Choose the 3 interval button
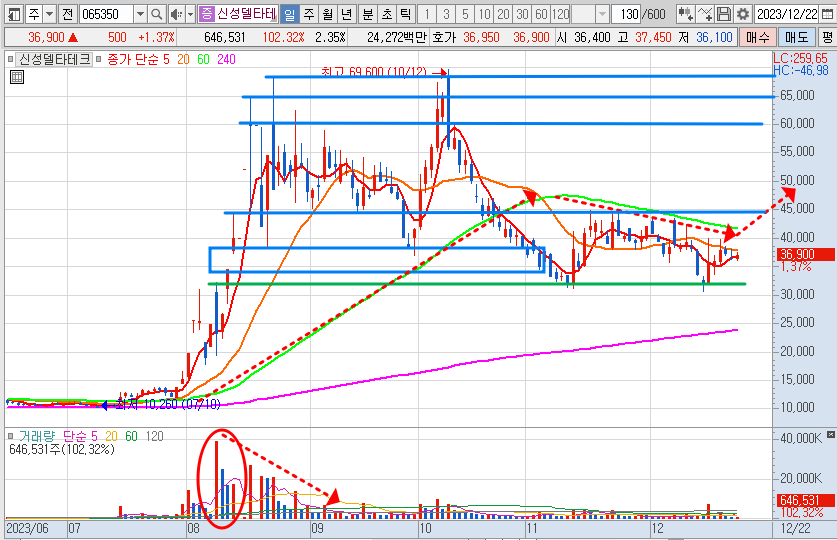The height and width of the screenshot is (540, 837). 446,14
